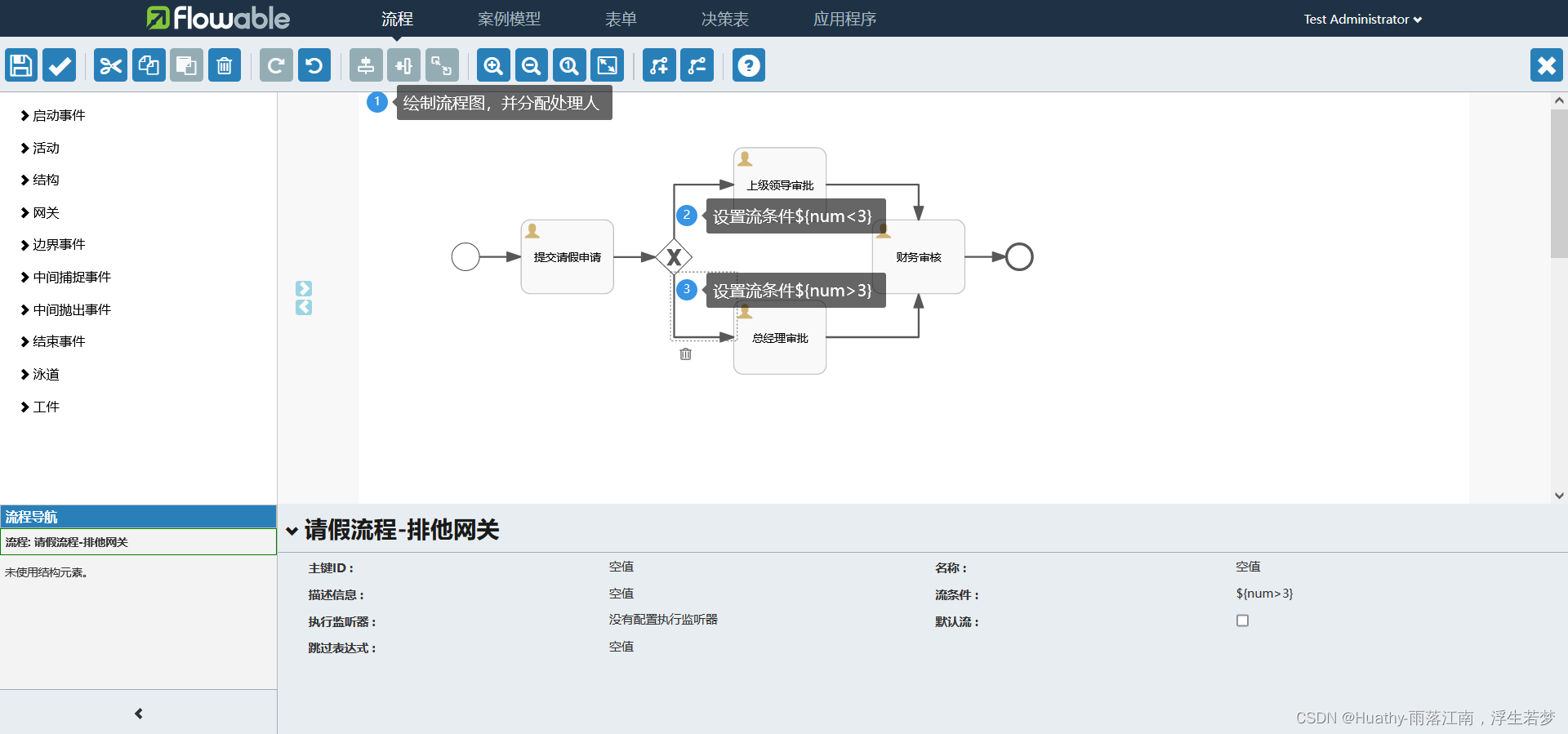Zoom in on the canvas

[x=493, y=65]
